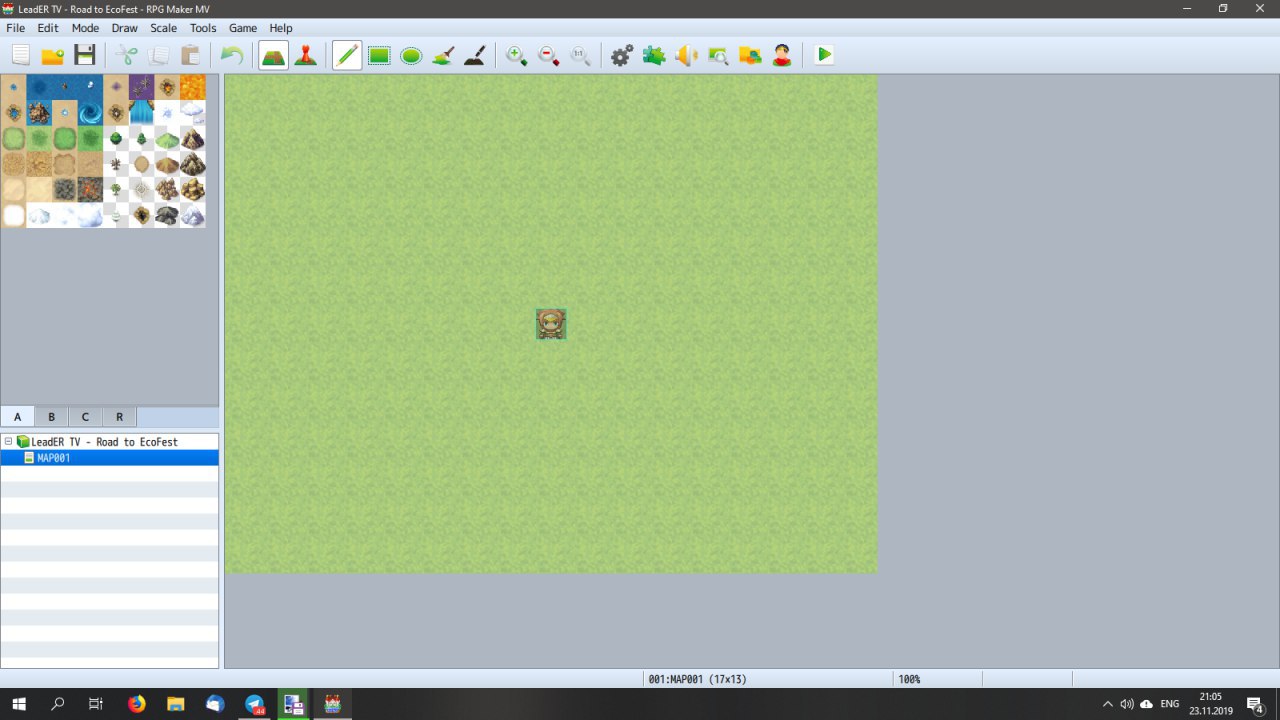This screenshot has width=1280, height=720.
Task: Pick the green hill tile
Action: (167, 138)
